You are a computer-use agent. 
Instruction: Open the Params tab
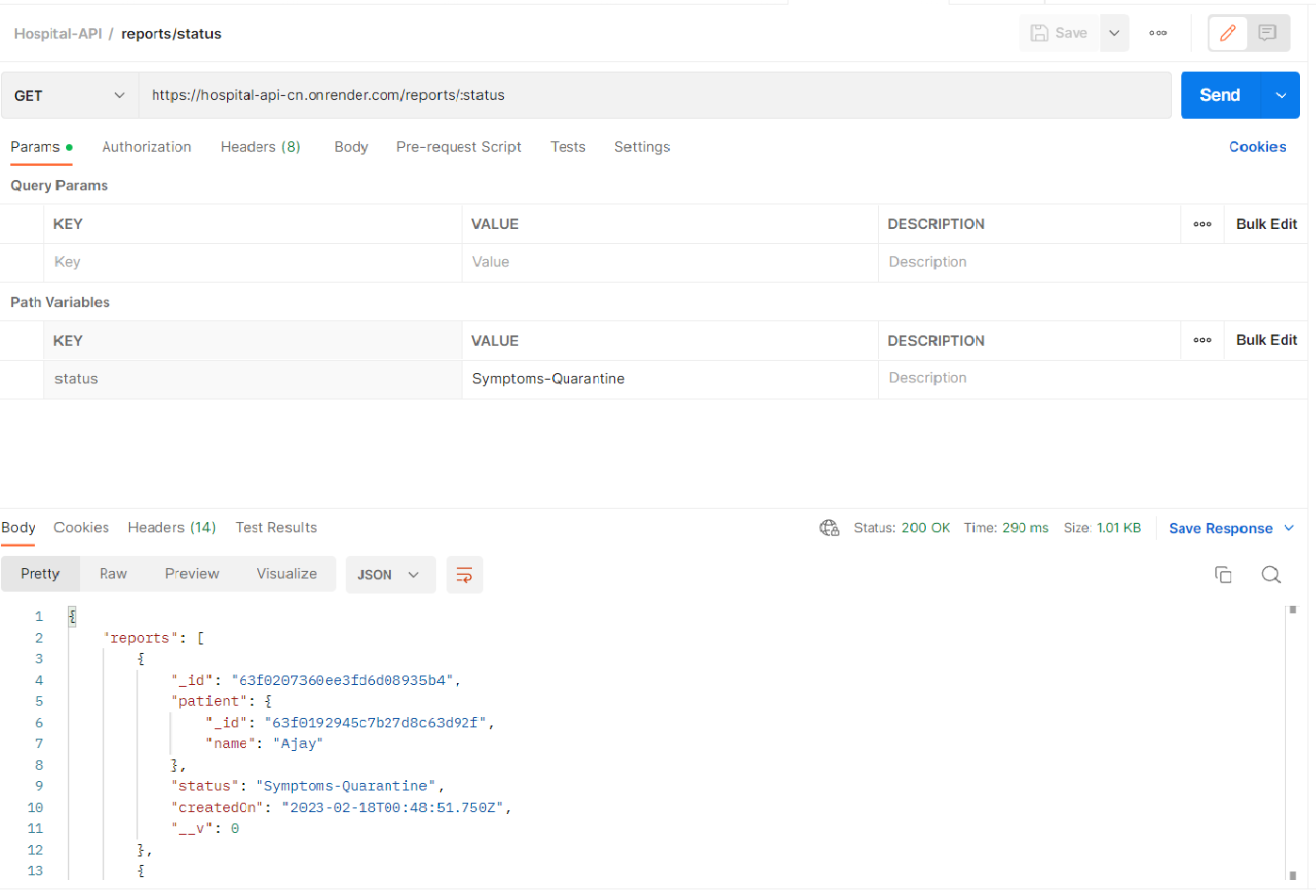click(41, 147)
